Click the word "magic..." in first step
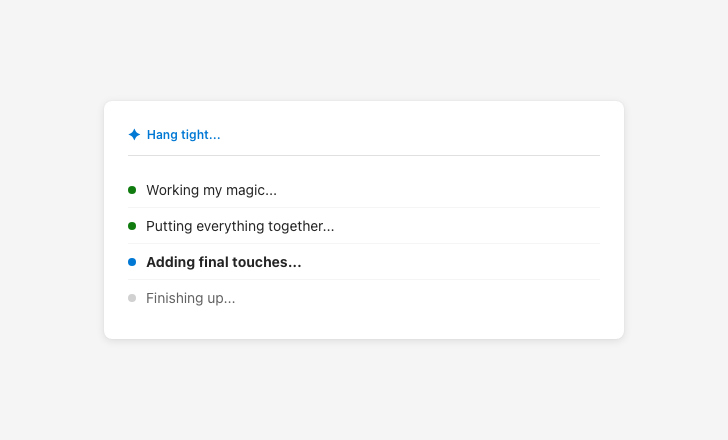This screenshot has width=728, height=440. (x=252, y=190)
